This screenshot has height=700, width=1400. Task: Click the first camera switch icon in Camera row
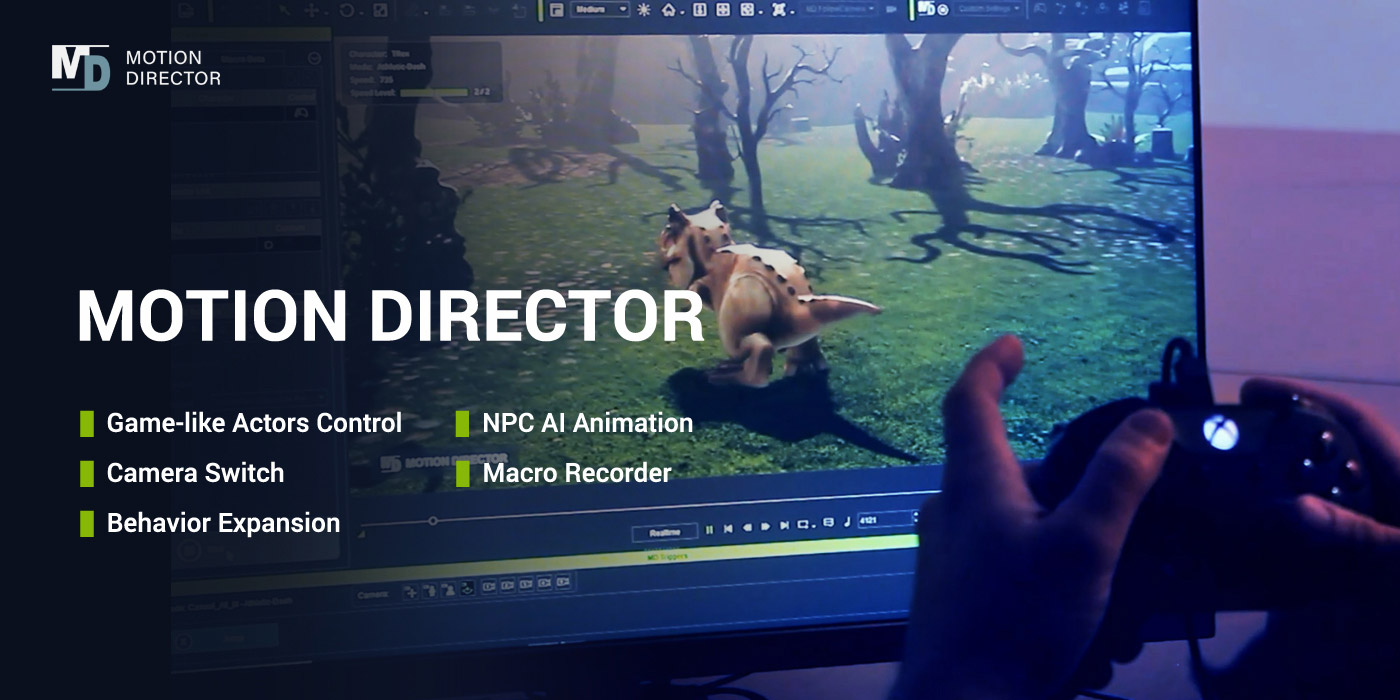point(489,586)
